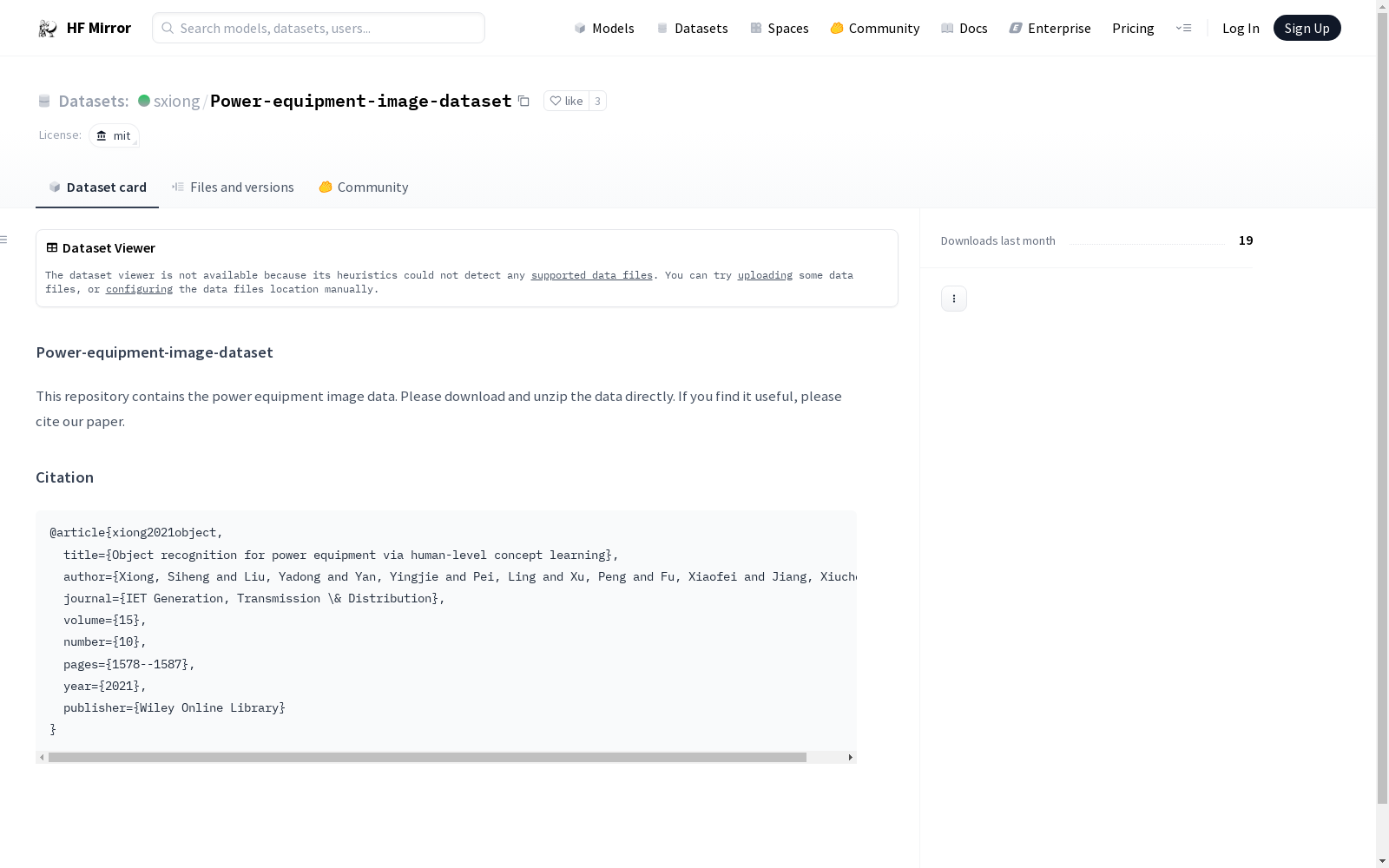Viewport: 1389px width, 868px height.
Task: Switch to the dataset Community tab
Action: pos(363,187)
